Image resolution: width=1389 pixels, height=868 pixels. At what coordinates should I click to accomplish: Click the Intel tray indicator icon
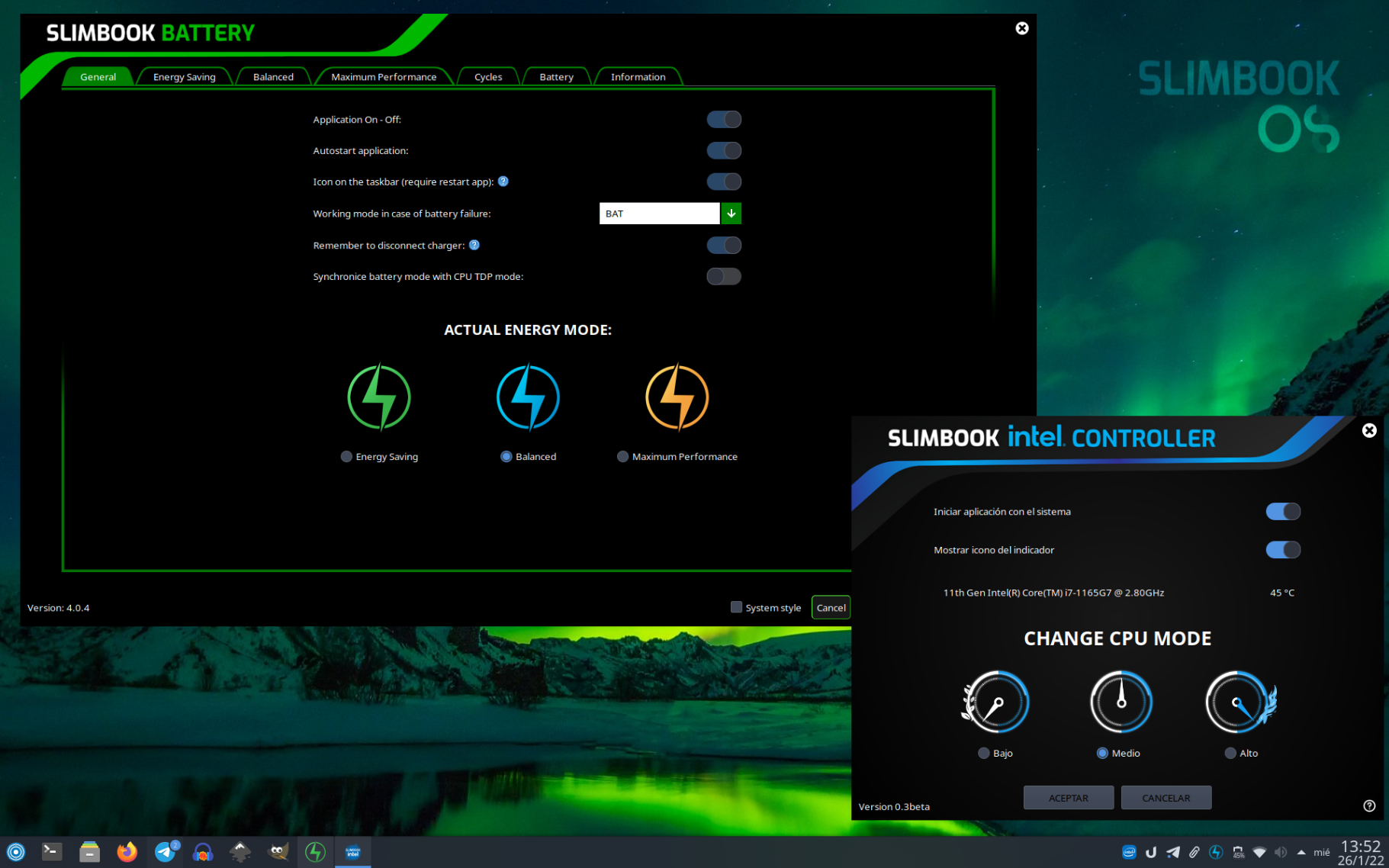pyautogui.click(x=1129, y=852)
